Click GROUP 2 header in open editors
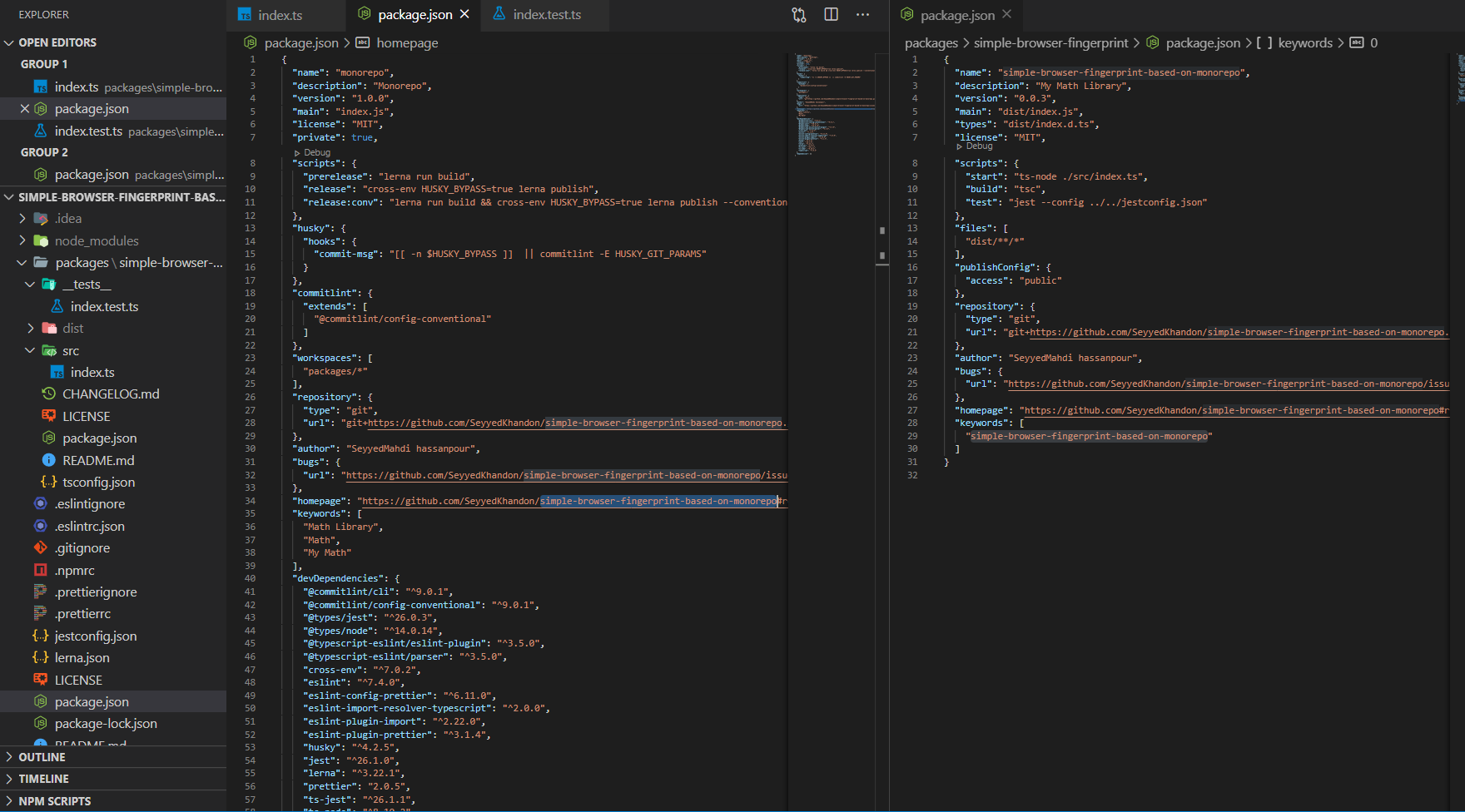The width and height of the screenshot is (1465, 812). [44, 152]
